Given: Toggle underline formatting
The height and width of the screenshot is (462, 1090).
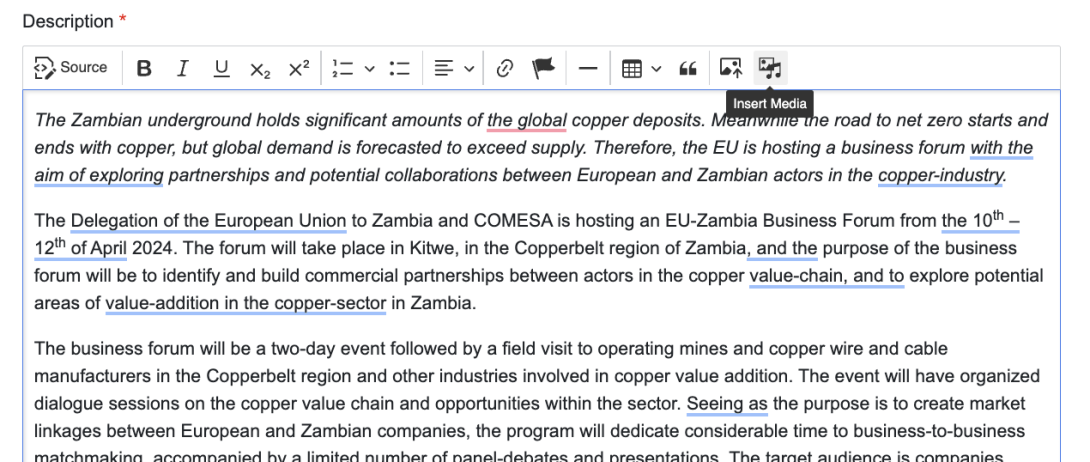Looking at the screenshot, I should [x=221, y=68].
